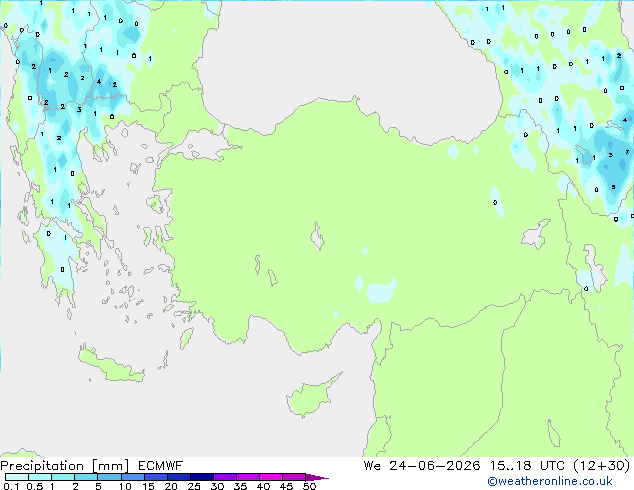634x490 pixels.
Task: Select the 30–35 mm purple swatch
Action: click(225, 477)
